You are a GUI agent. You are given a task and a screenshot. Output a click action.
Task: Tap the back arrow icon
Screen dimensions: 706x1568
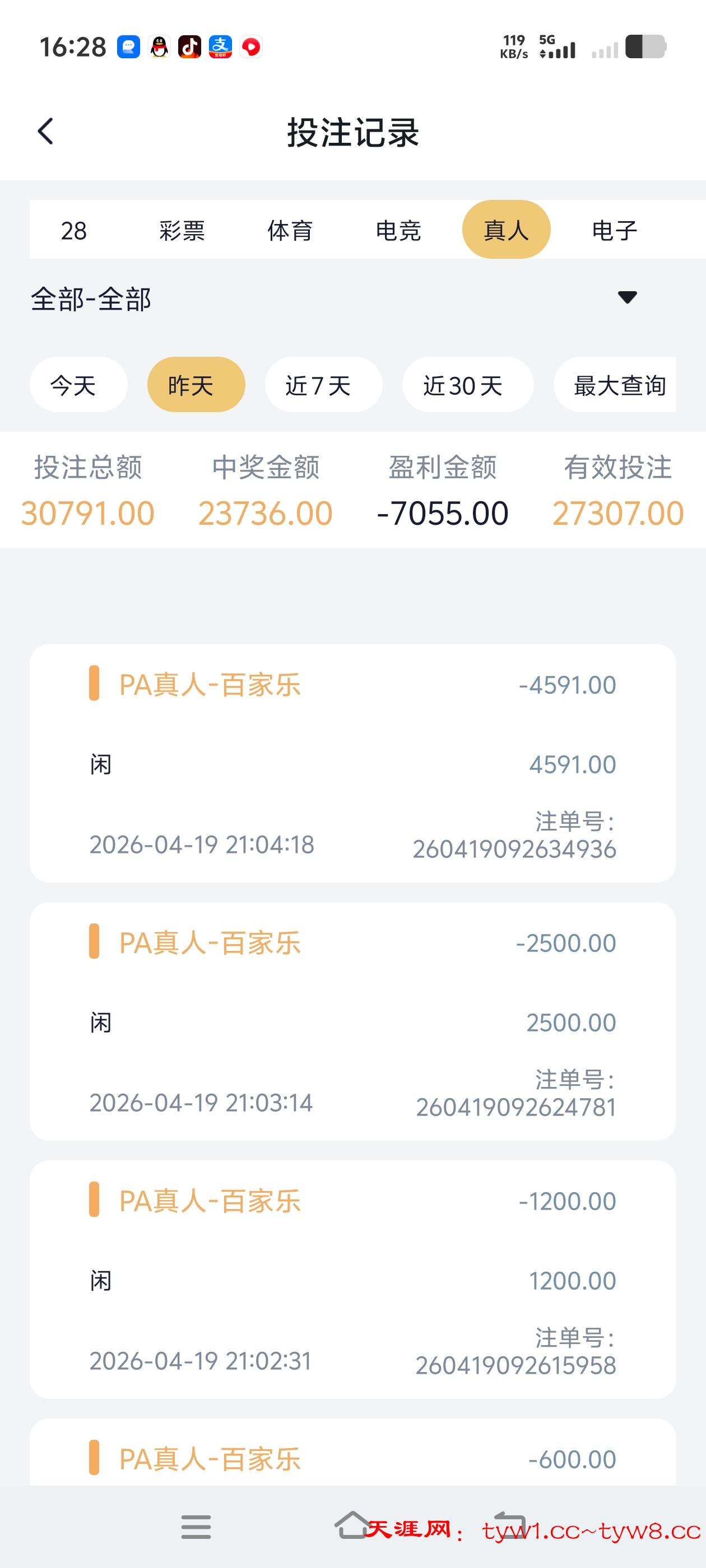(x=46, y=131)
